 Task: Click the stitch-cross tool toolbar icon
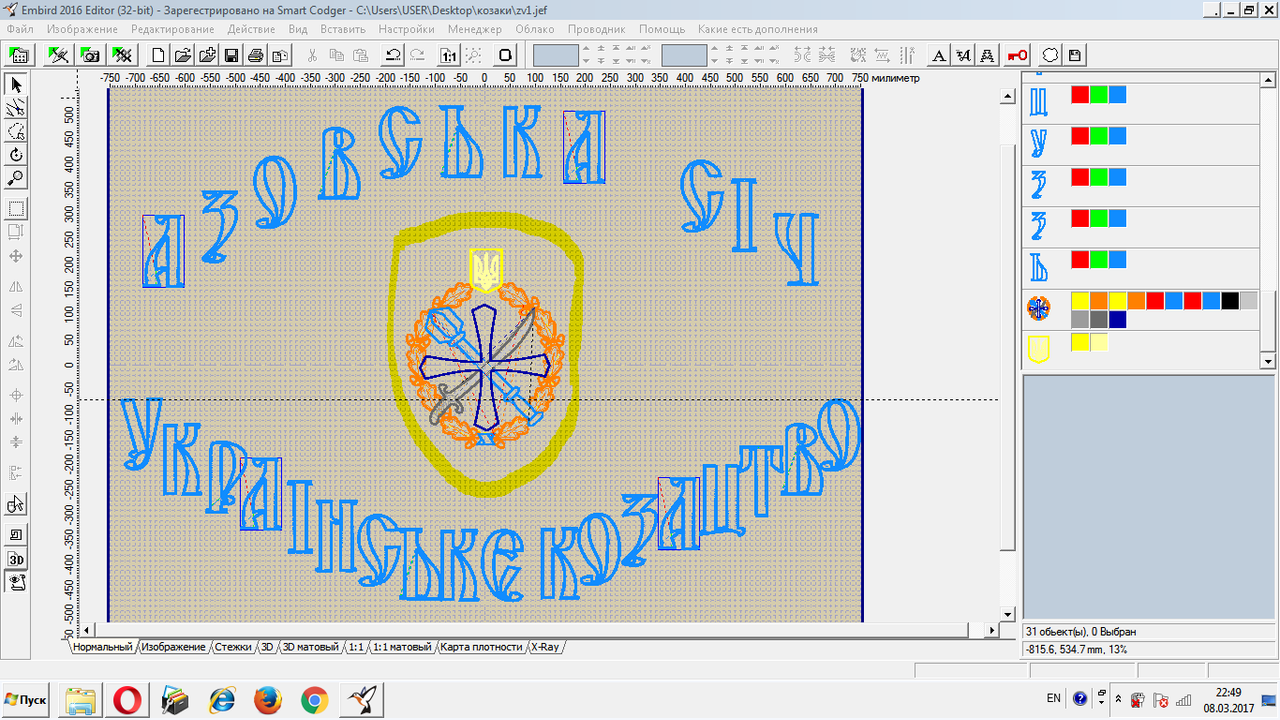pyautogui.click(x=122, y=55)
